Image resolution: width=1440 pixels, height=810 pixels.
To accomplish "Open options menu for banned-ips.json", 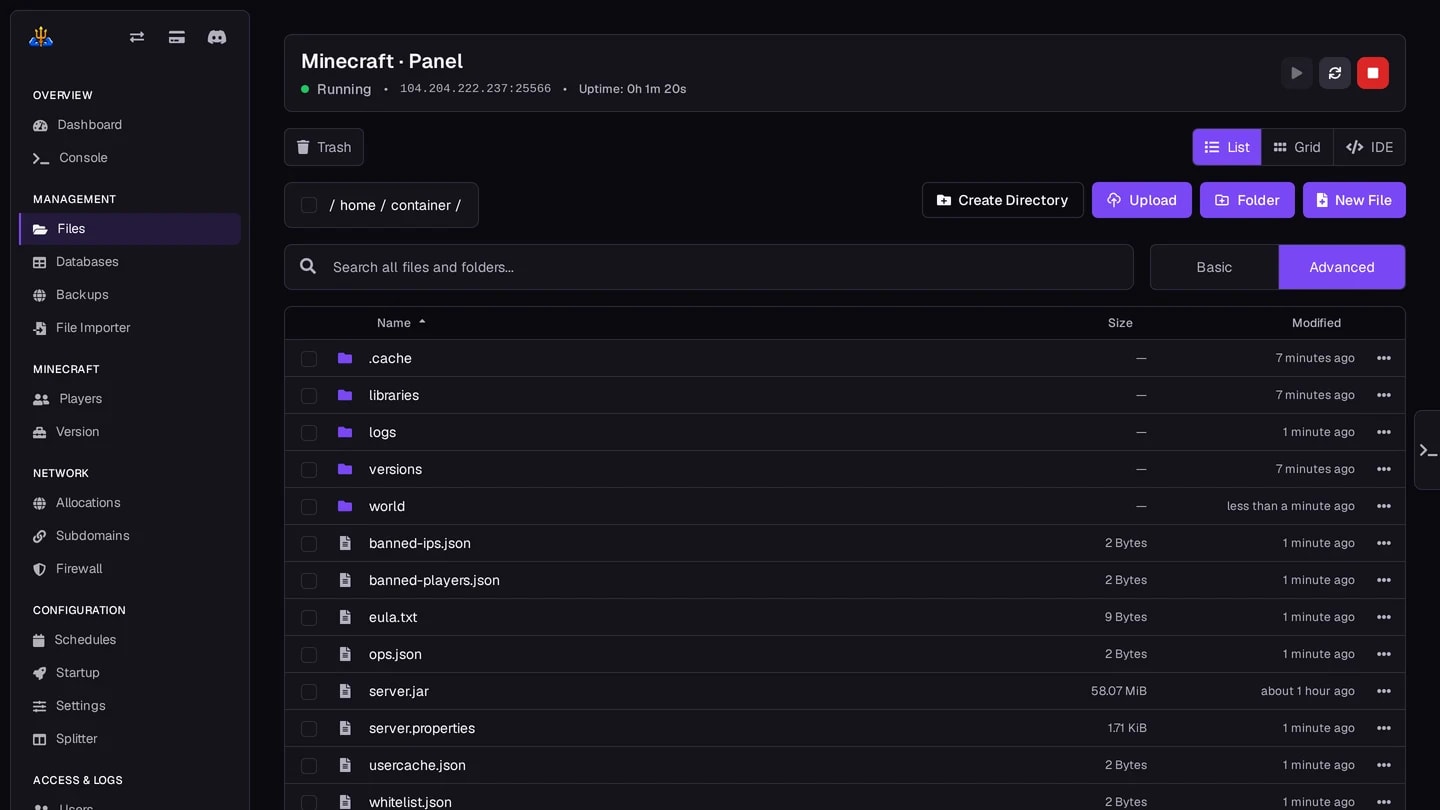I will pos(1384,543).
